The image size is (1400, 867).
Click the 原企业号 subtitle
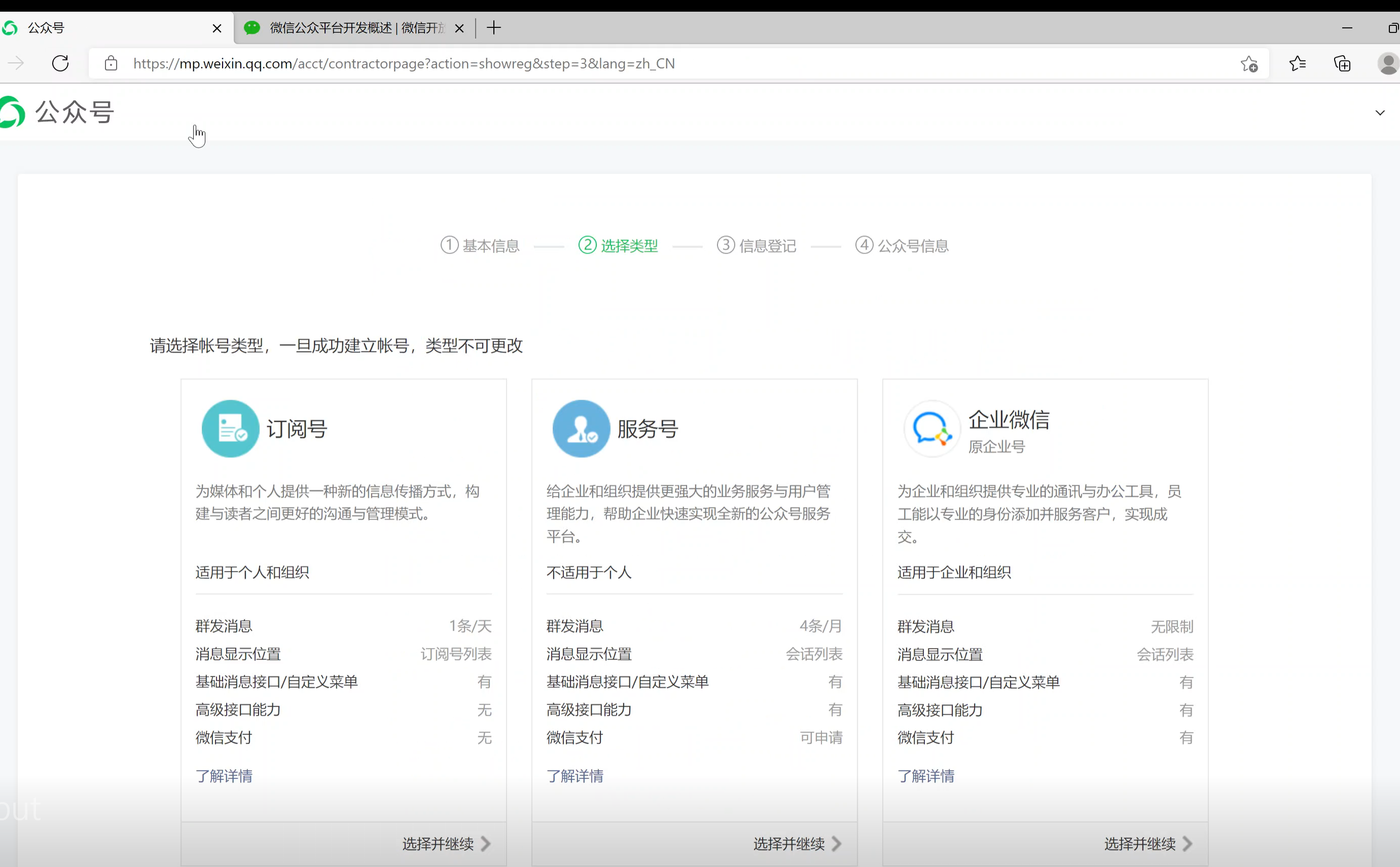[997, 447]
